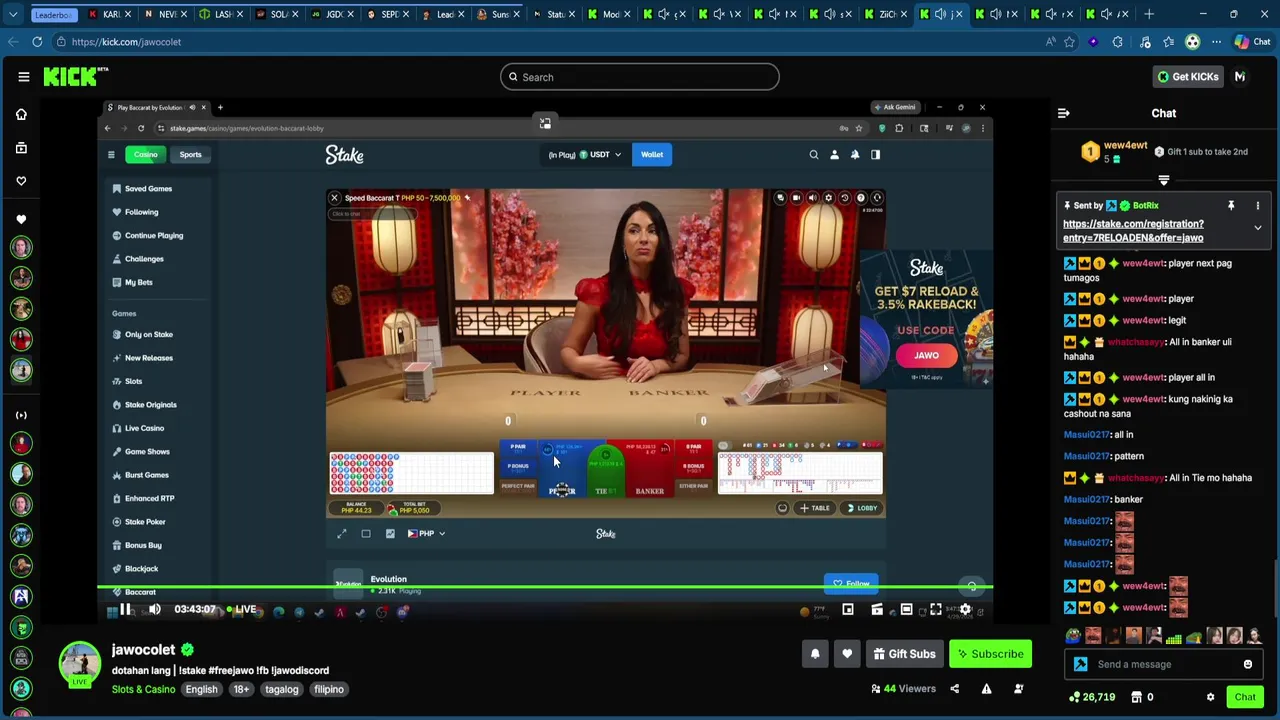The image size is (1280, 720).
Task: Open Saved Games in Stake sidebar
Action: 148,188
